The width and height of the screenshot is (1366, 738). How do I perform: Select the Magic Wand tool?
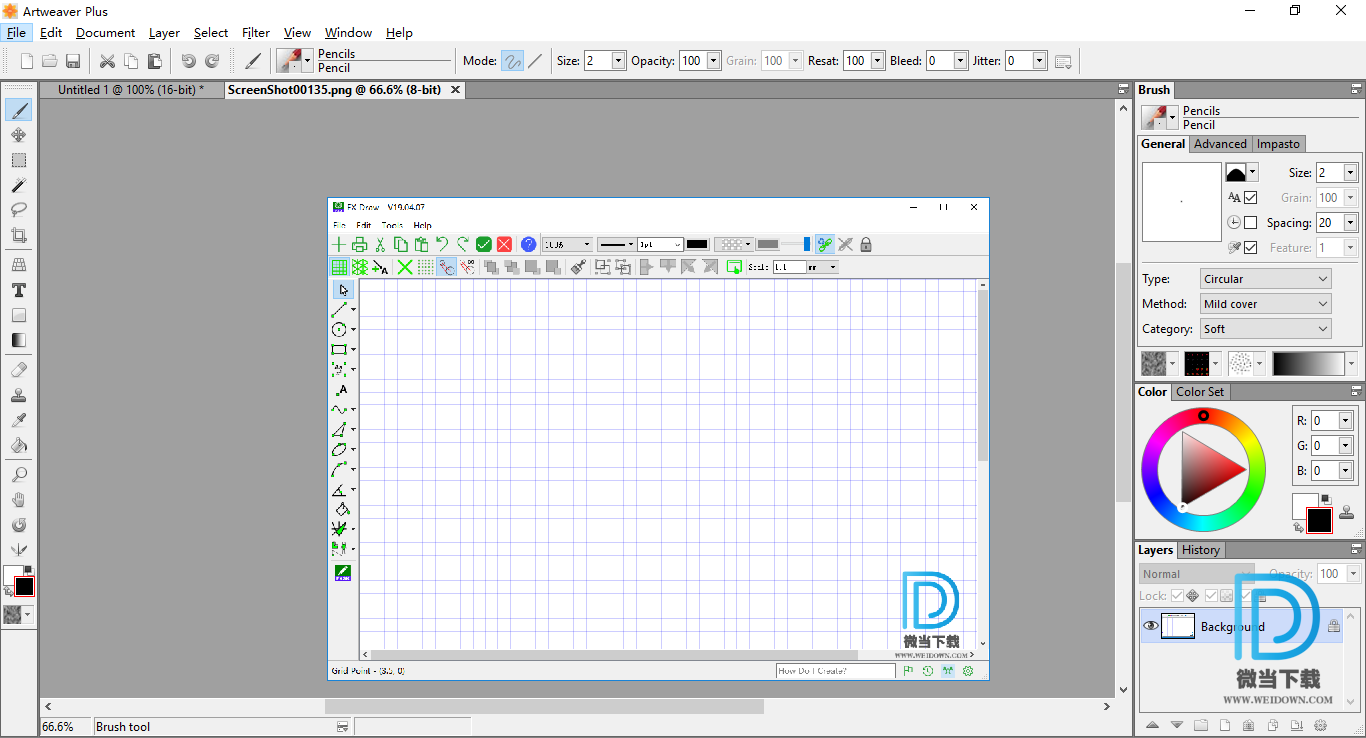point(18,185)
